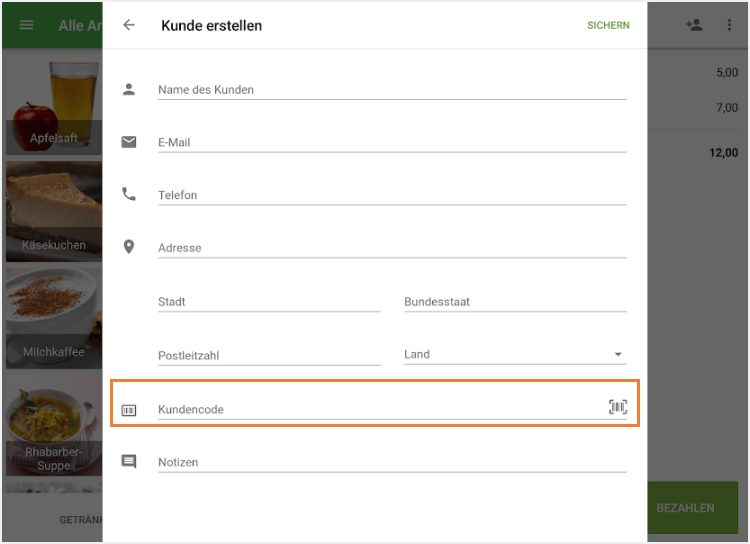Click the notes speech bubble icon
750x544 pixels.
tap(129, 462)
